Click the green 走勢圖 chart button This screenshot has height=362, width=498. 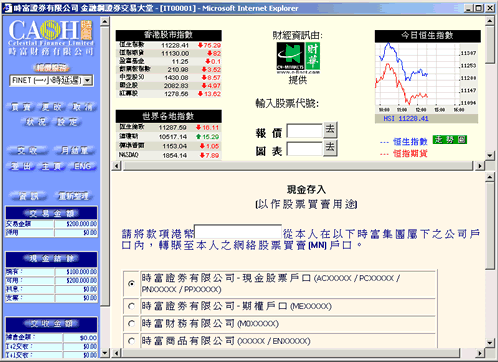(x=450, y=140)
